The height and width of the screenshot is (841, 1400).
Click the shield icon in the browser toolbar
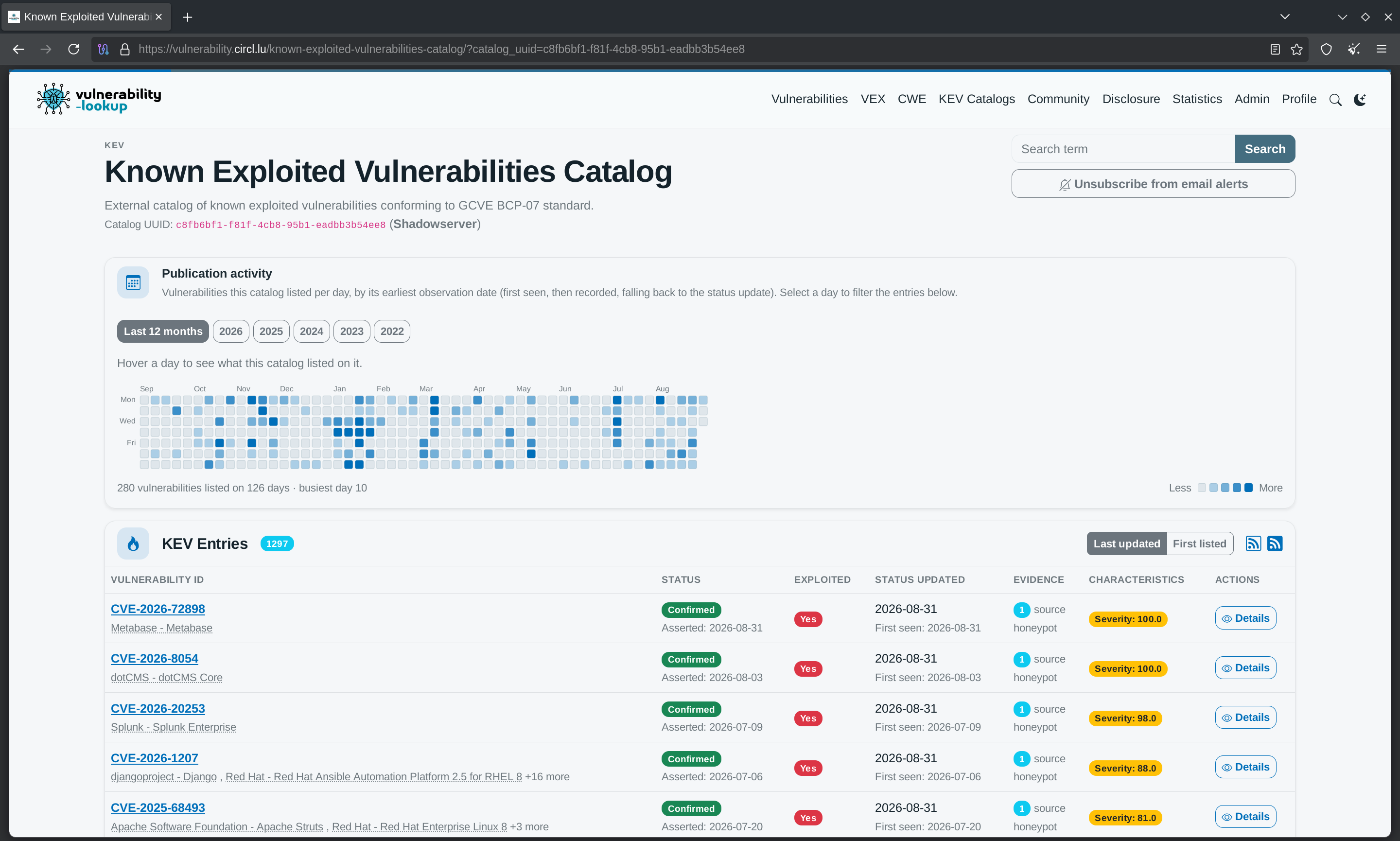(x=1326, y=49)
